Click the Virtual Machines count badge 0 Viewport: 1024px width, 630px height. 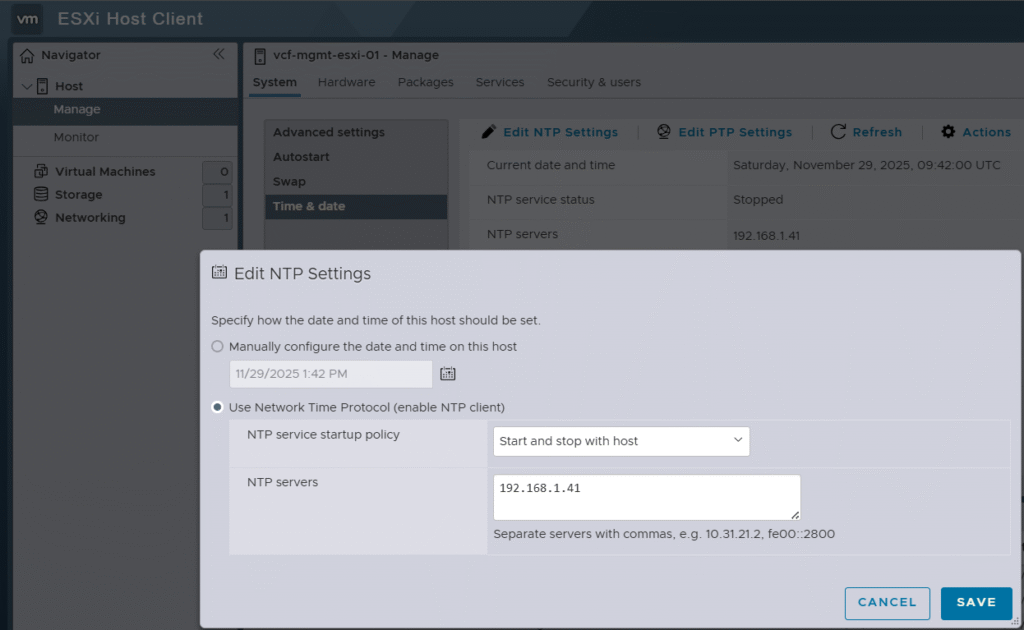coord(217,172)
